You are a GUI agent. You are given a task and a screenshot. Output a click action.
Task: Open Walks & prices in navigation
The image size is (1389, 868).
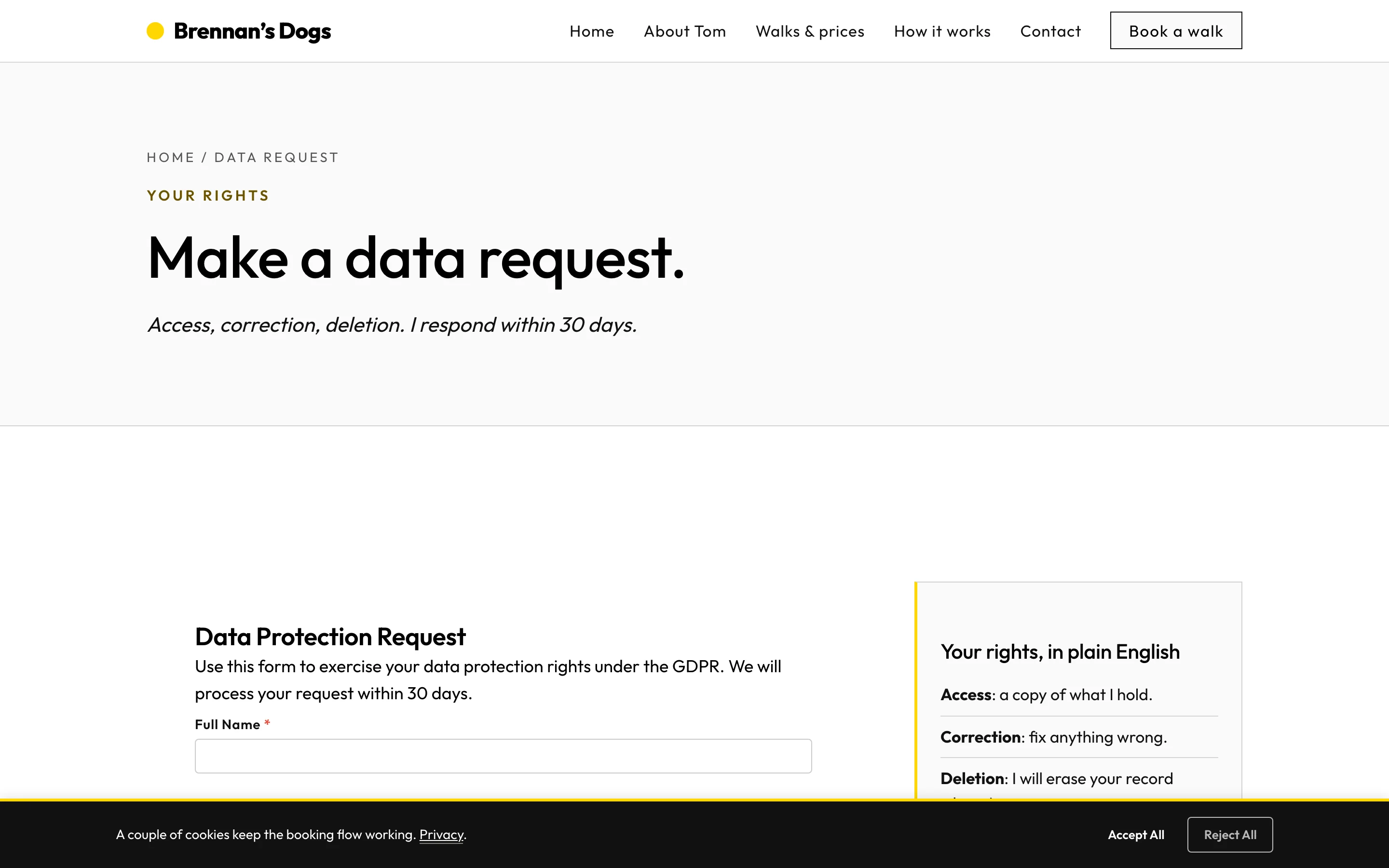click(810, 31)
